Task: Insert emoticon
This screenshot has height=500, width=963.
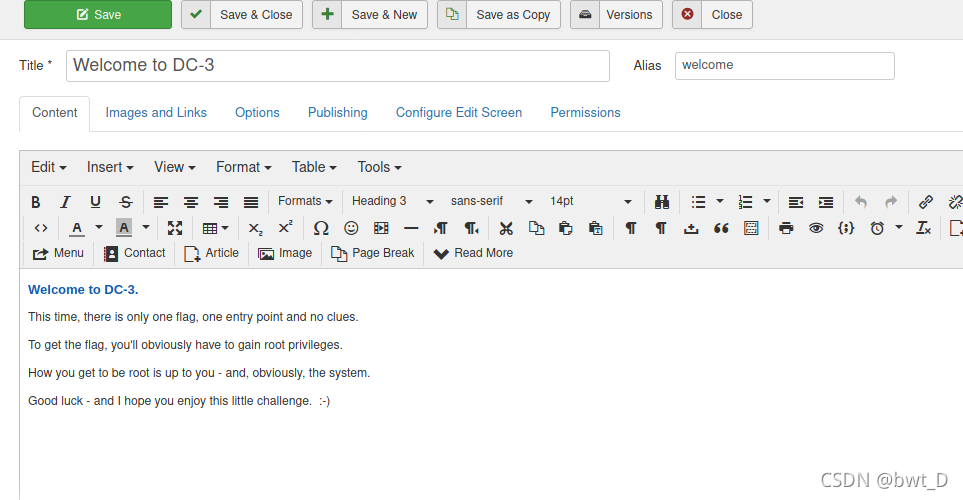Action: coord(351,229)
